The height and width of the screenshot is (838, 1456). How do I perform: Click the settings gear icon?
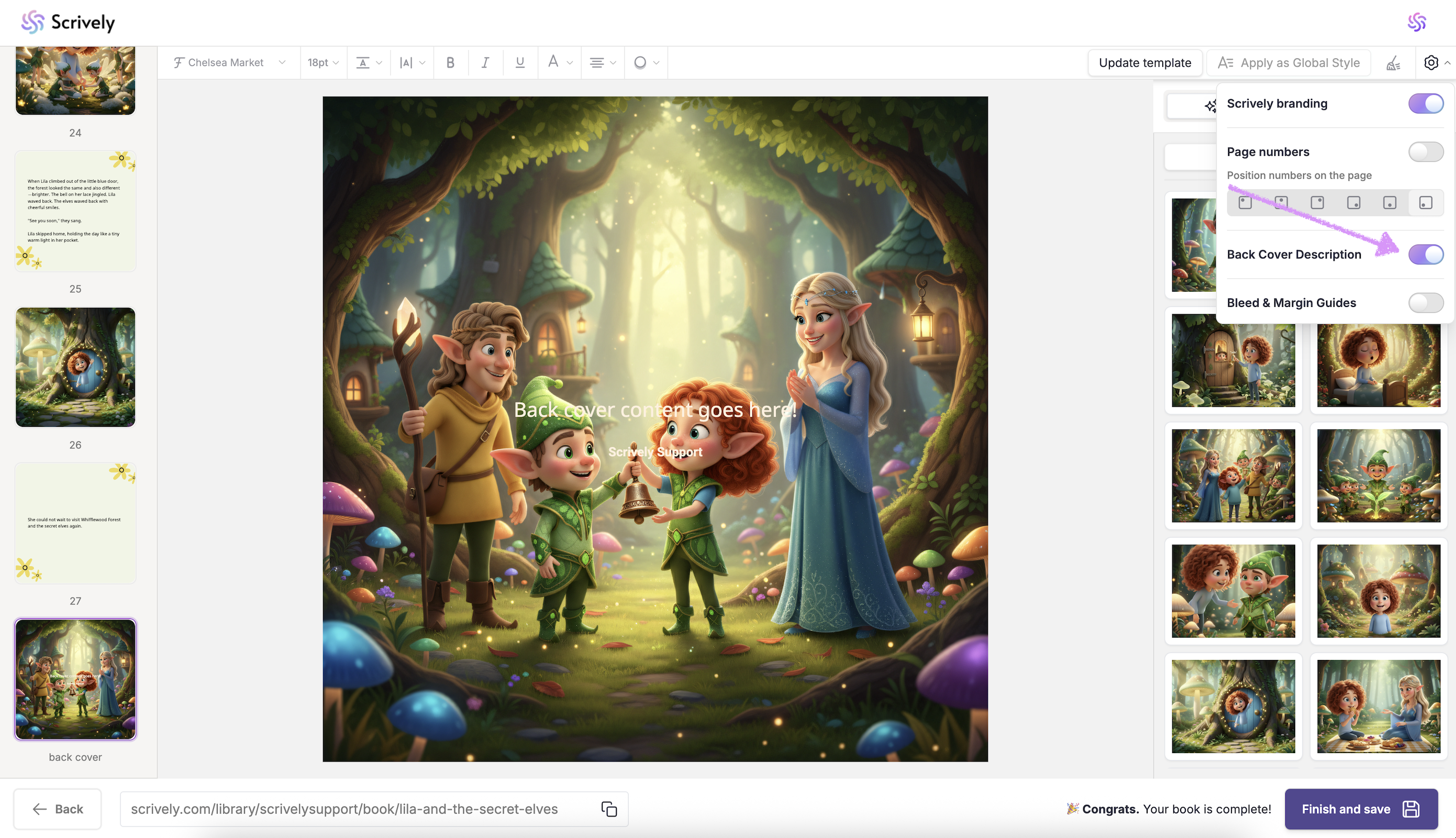click(x=1431, y=63)
